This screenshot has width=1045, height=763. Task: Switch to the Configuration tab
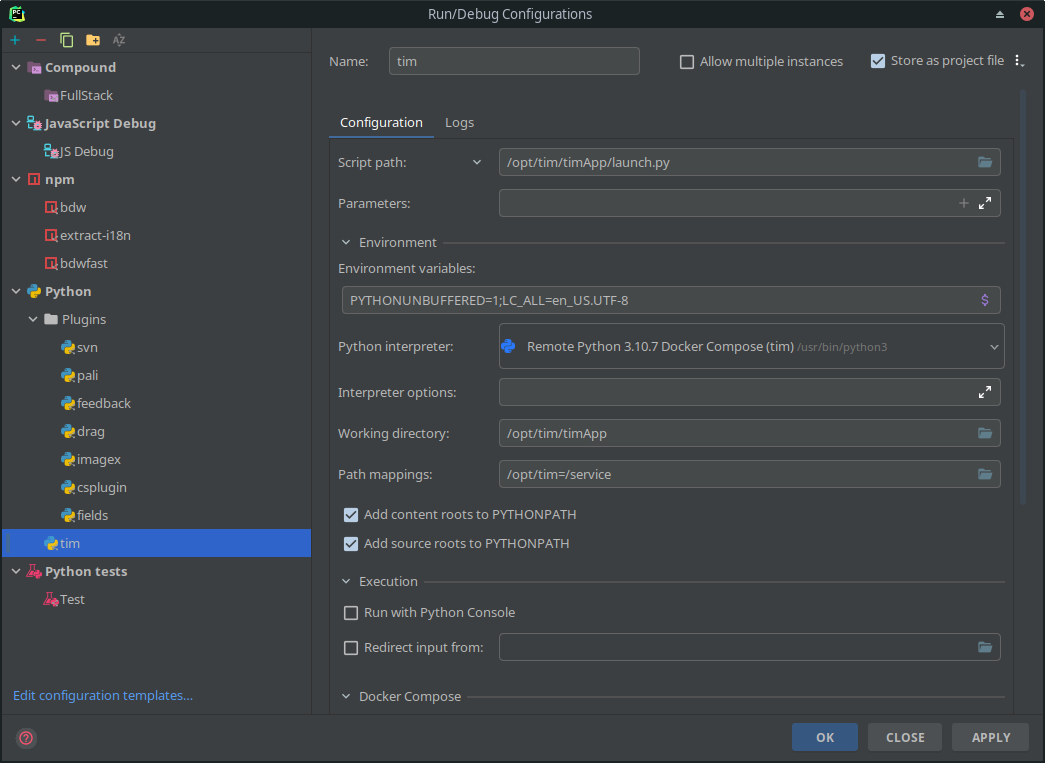coord(381,123)
